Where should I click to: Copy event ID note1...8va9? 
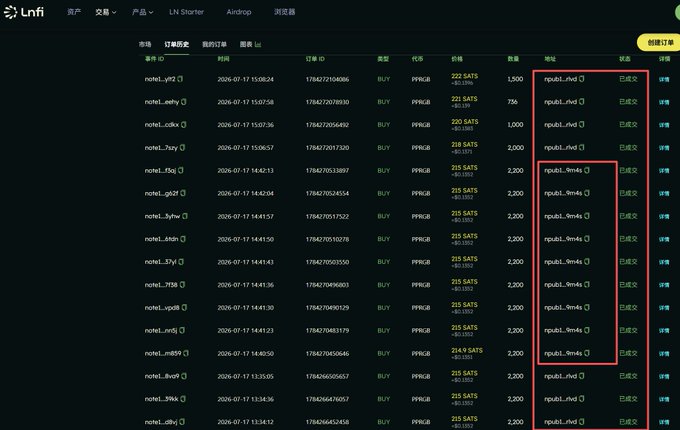(184, 376)
